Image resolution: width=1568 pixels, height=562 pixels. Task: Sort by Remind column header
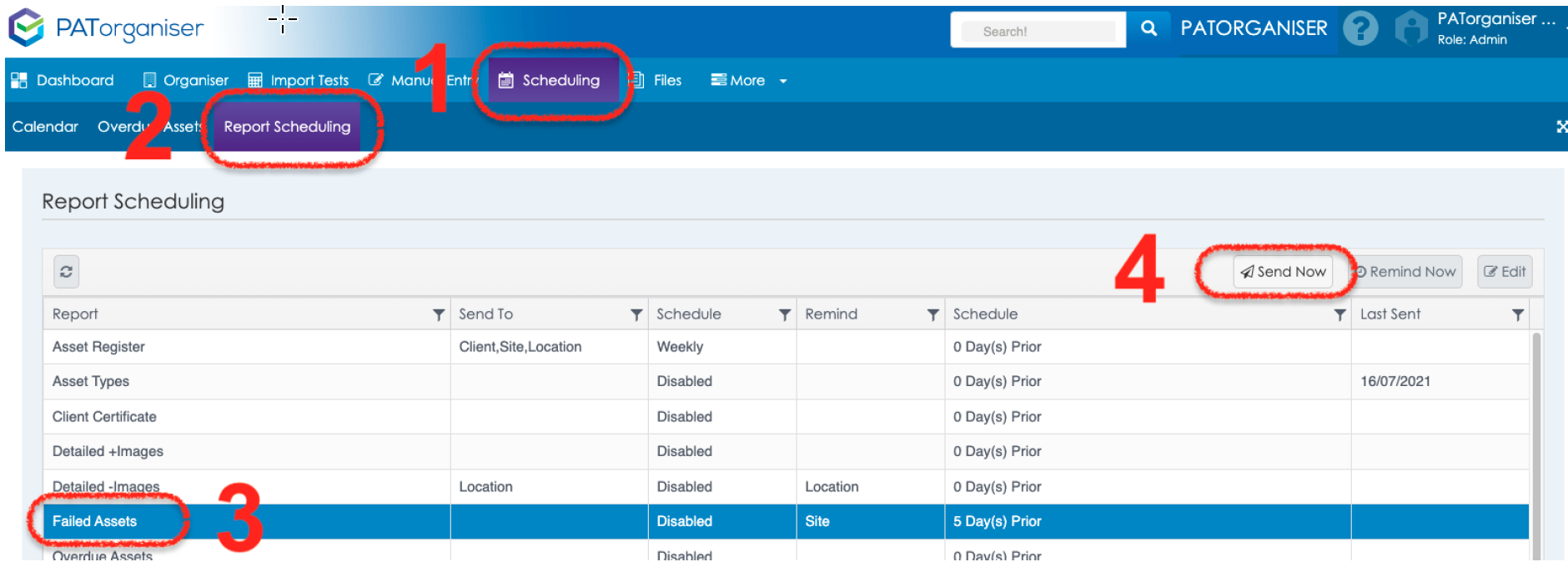tap(831, 314)
